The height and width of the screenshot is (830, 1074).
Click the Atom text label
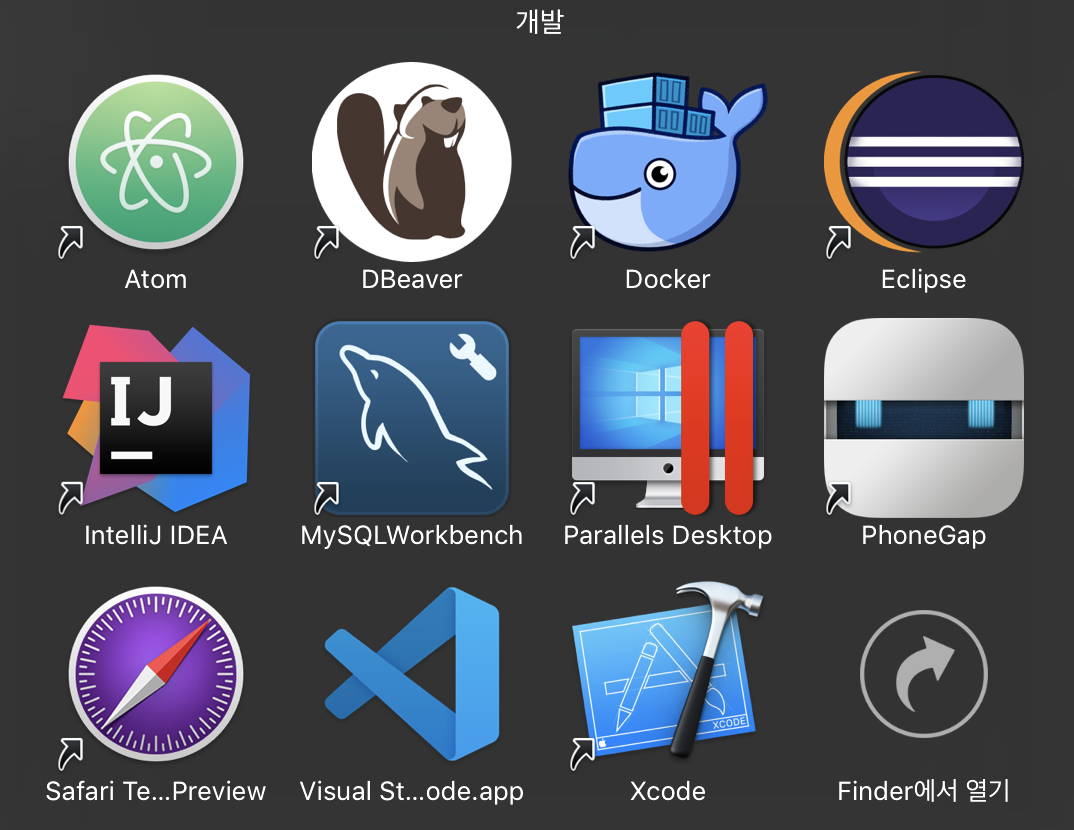(x=155, y=279)
